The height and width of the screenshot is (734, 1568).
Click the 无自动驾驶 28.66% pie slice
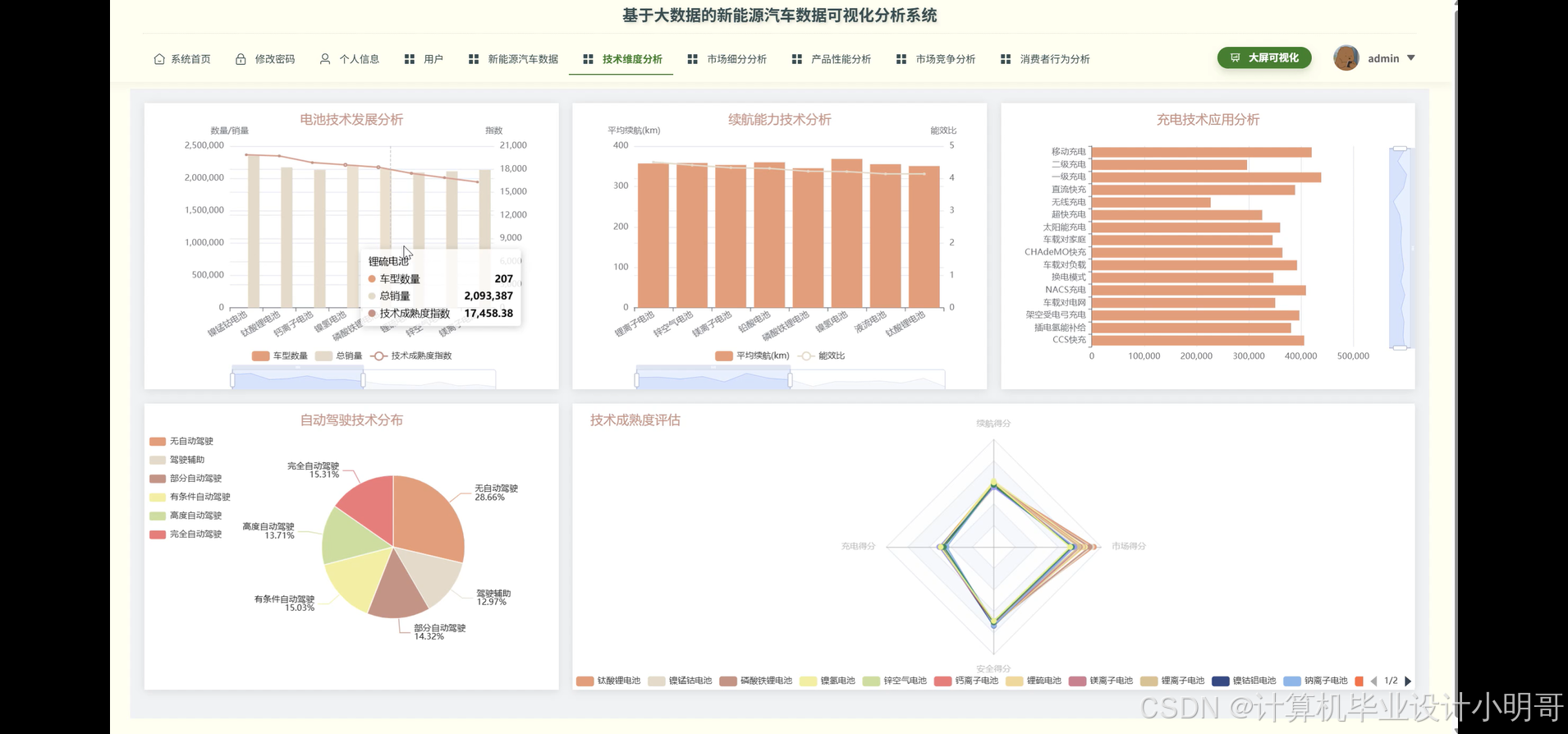coord(428,517)
